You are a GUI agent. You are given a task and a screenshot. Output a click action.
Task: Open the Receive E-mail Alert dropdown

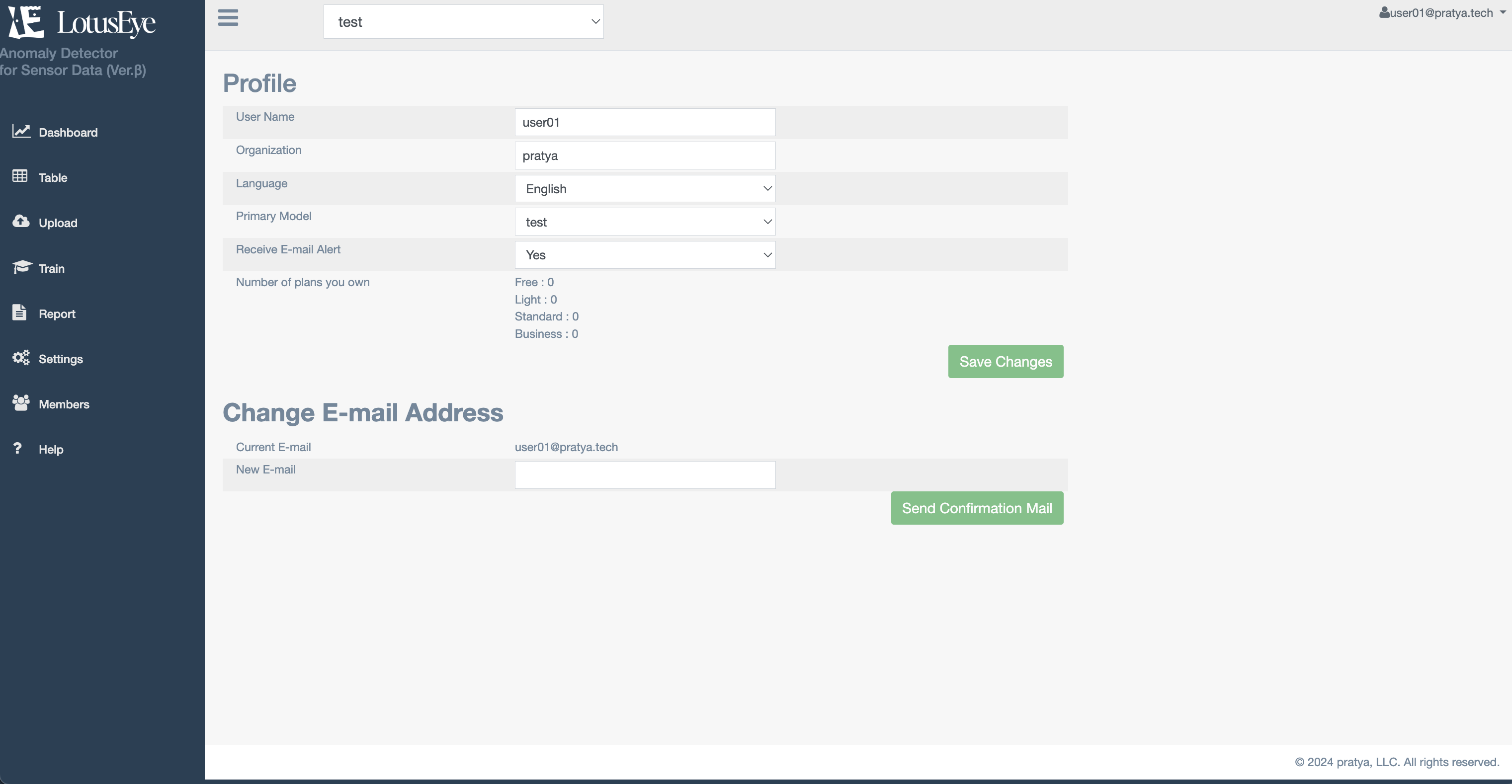[x=645, y=255]
